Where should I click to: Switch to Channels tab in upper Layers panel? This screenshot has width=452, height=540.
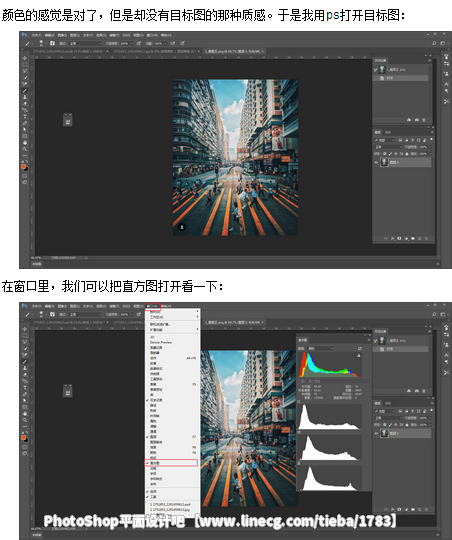[x=388, y=132]
